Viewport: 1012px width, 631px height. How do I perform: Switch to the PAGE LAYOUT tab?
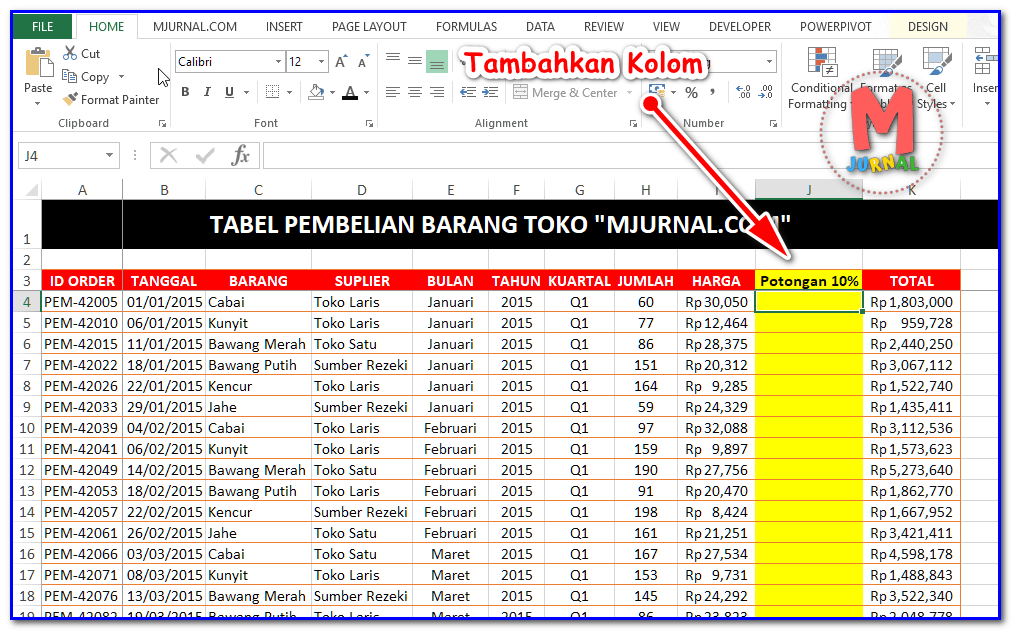[369, 26]
